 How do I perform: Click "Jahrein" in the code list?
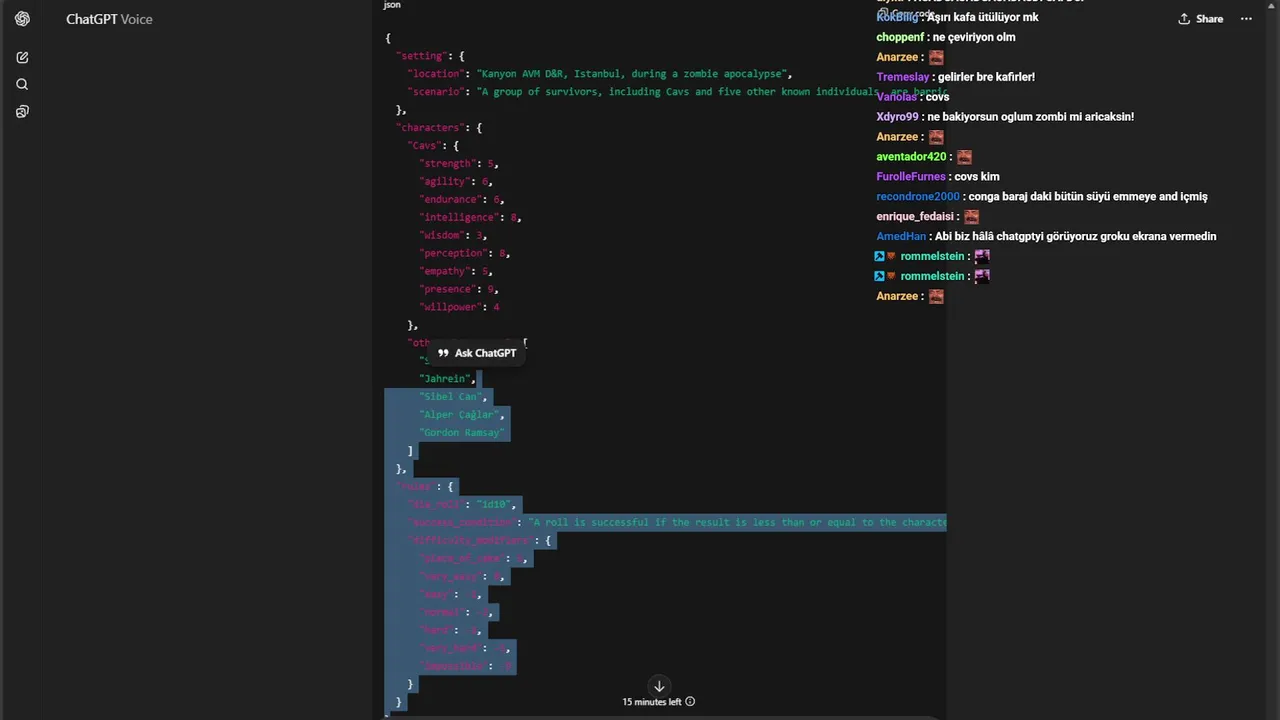445,379
